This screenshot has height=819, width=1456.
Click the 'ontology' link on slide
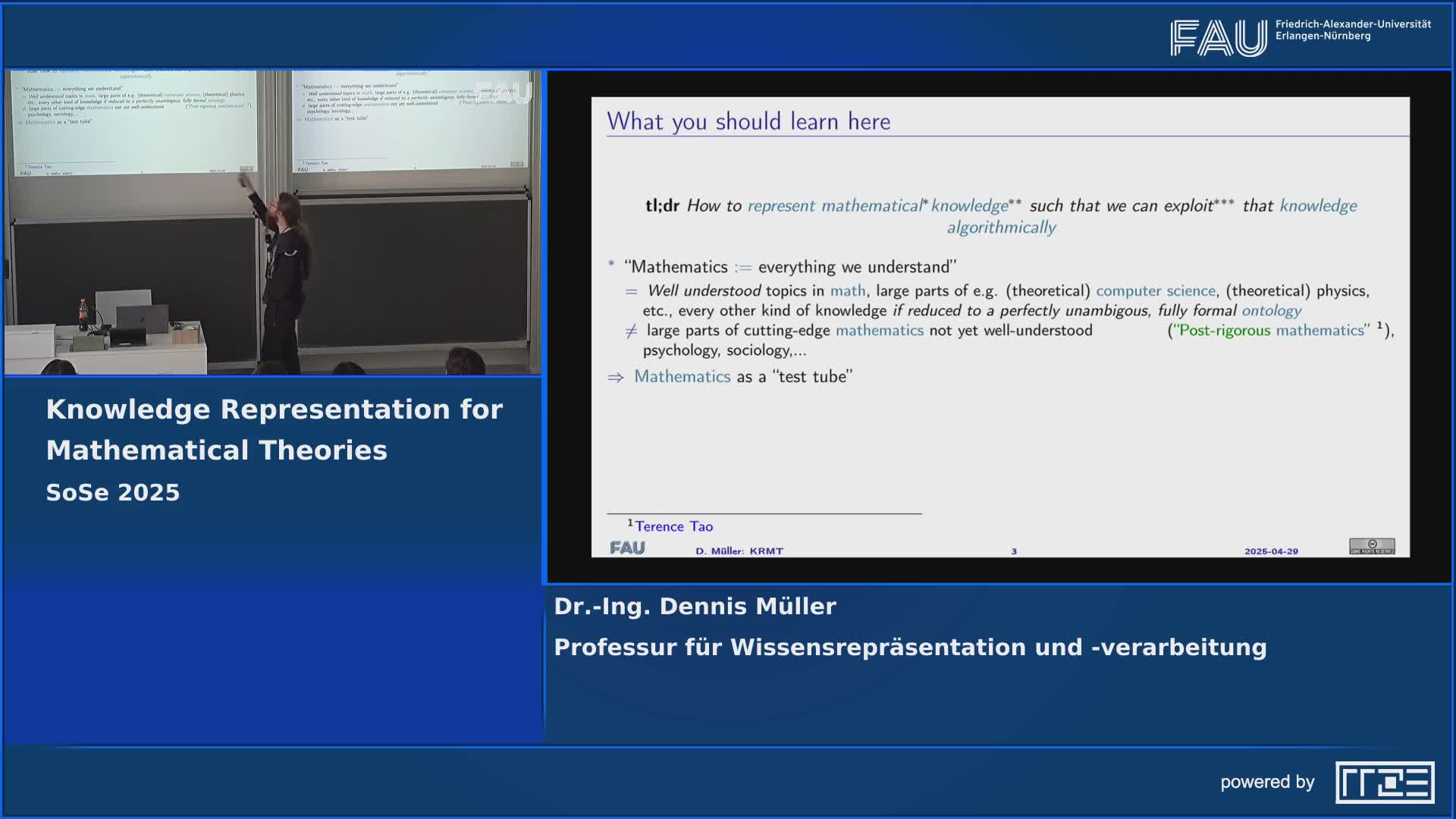point(1271,311)
